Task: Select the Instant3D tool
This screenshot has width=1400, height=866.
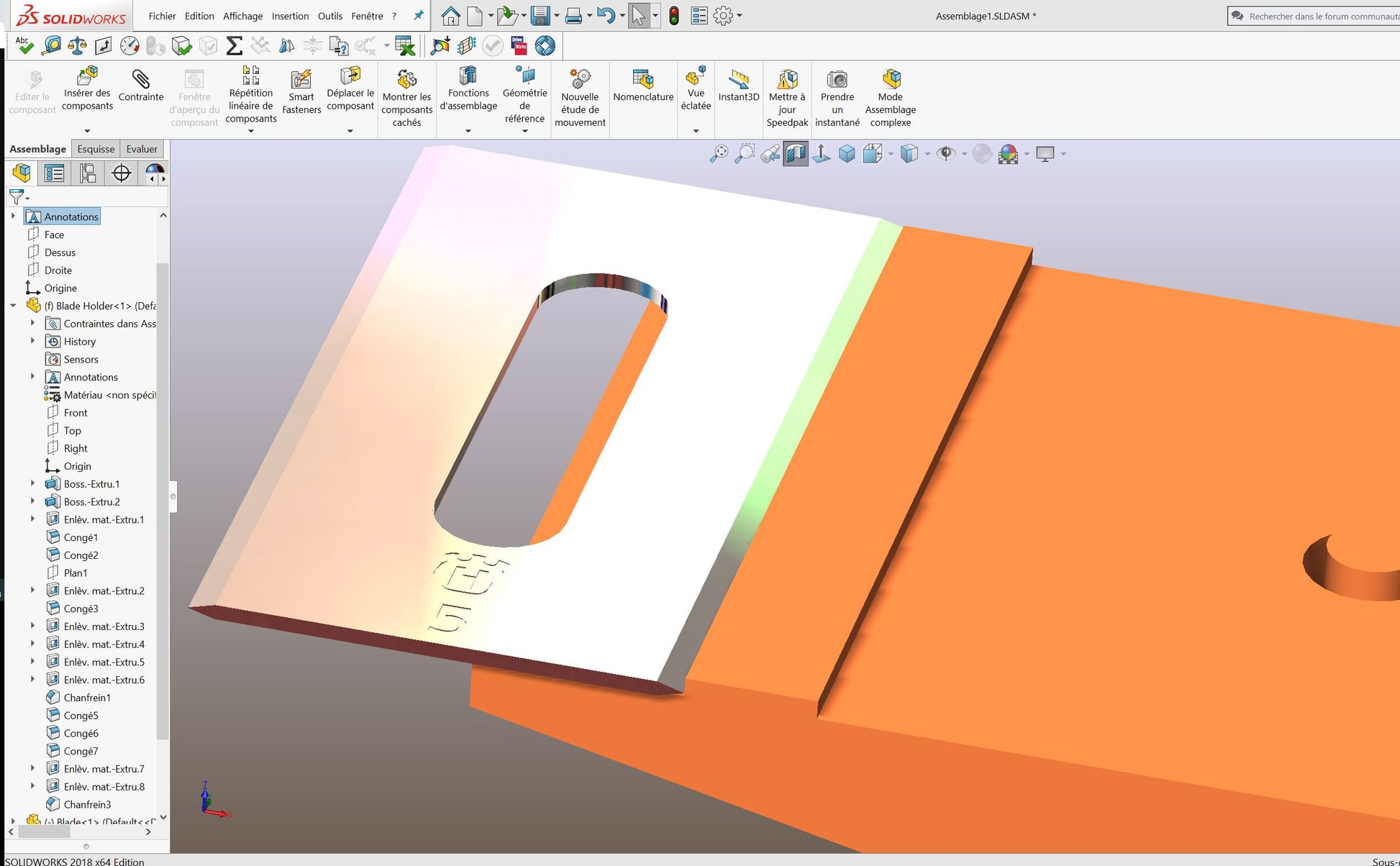Action: tap(739, 86)
